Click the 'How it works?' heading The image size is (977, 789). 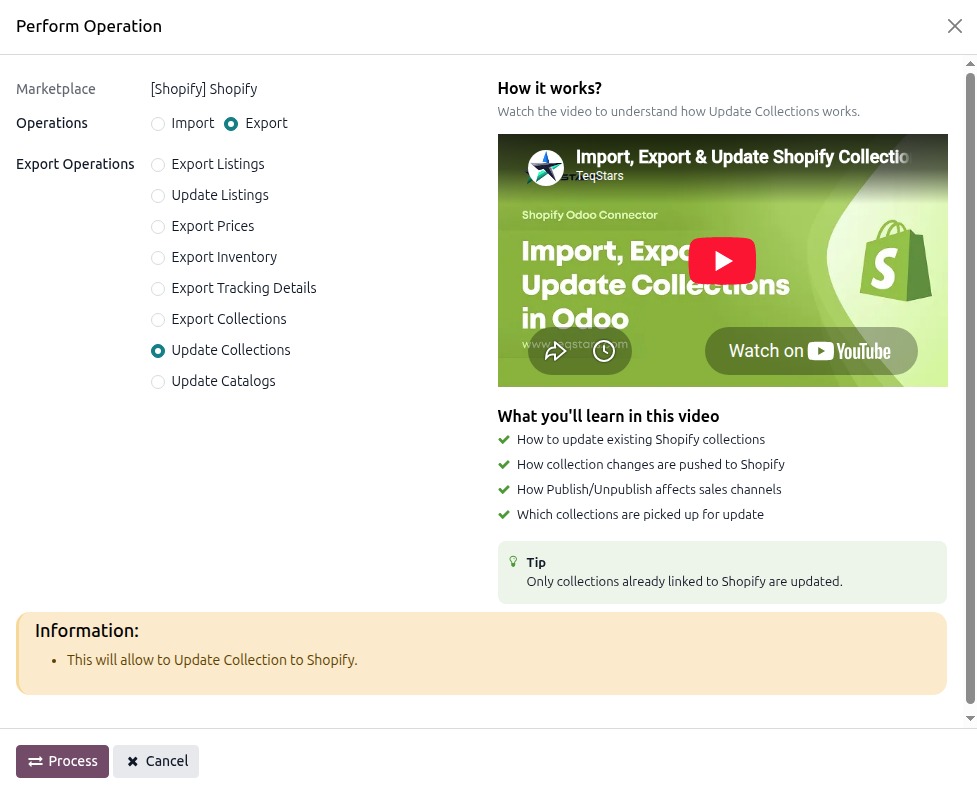(550, 88)
